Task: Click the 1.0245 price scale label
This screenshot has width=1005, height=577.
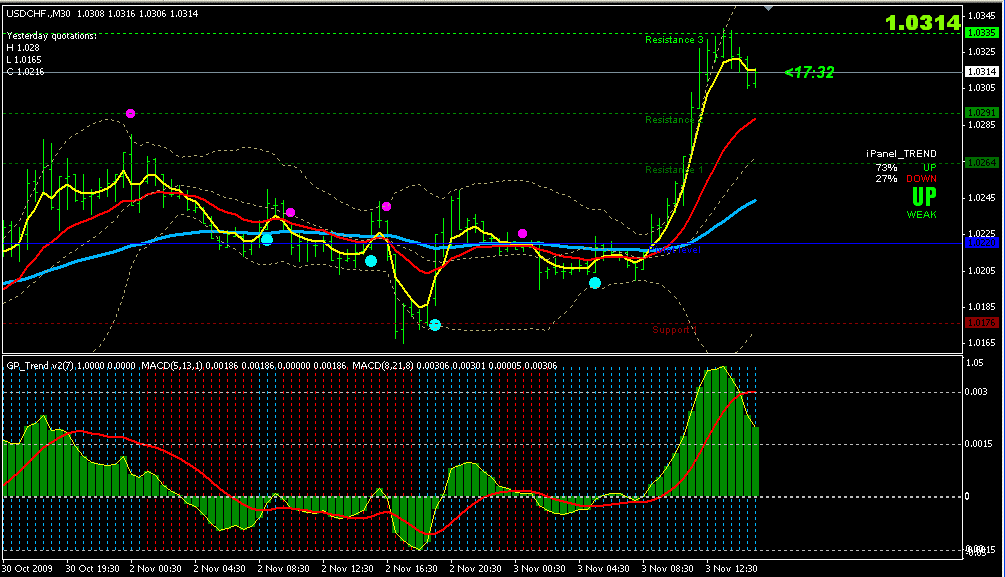Action: [x=982, y=197]
